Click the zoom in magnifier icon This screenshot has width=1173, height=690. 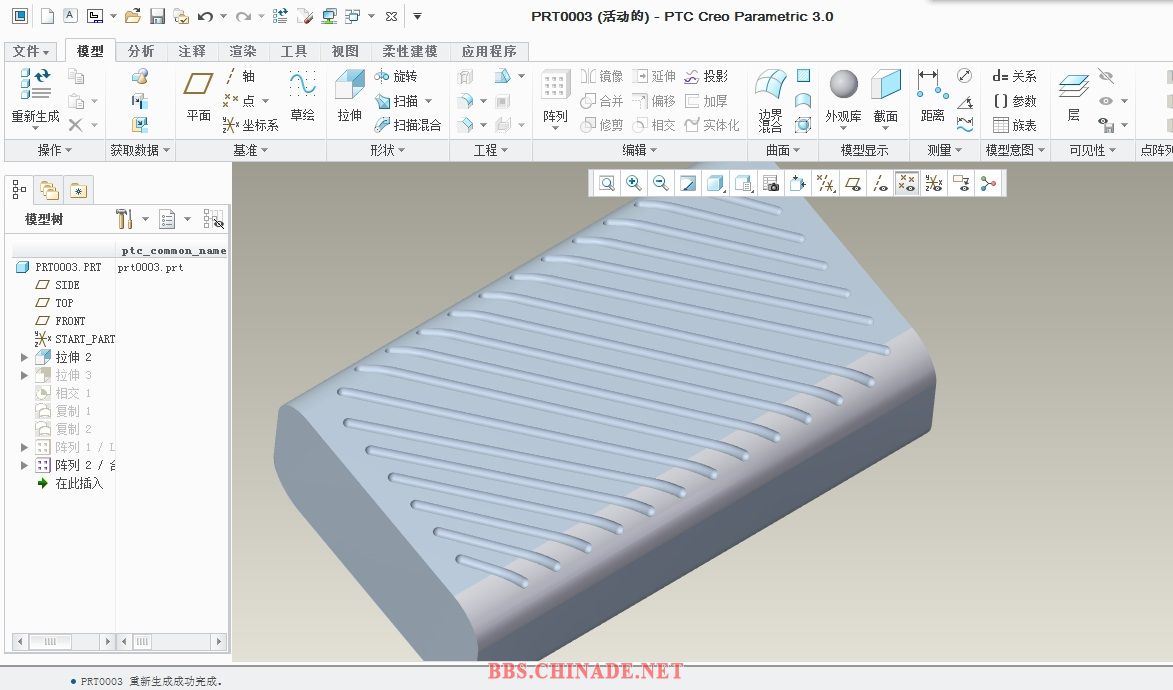(633, 183)
